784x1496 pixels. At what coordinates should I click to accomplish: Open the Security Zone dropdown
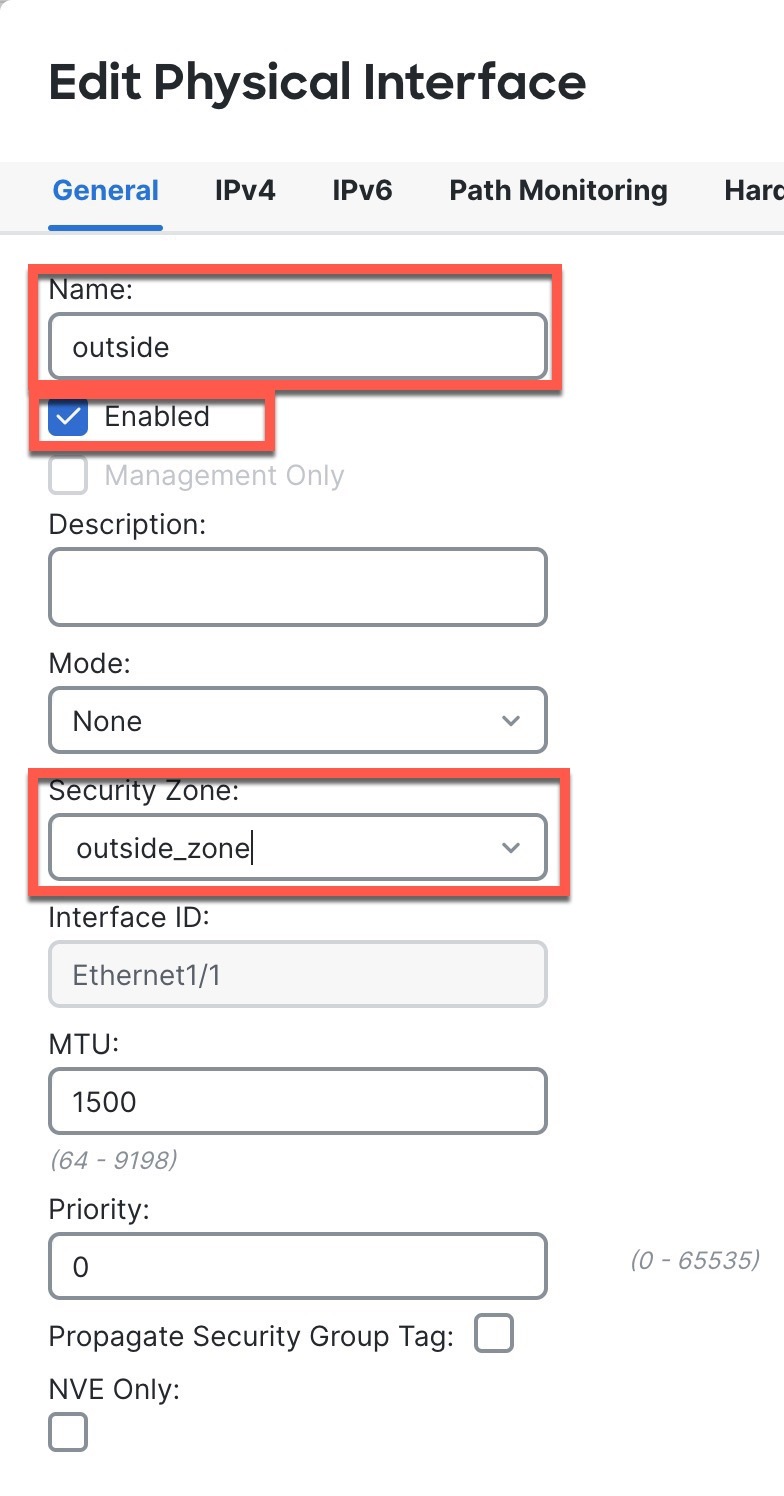(297, 848)
